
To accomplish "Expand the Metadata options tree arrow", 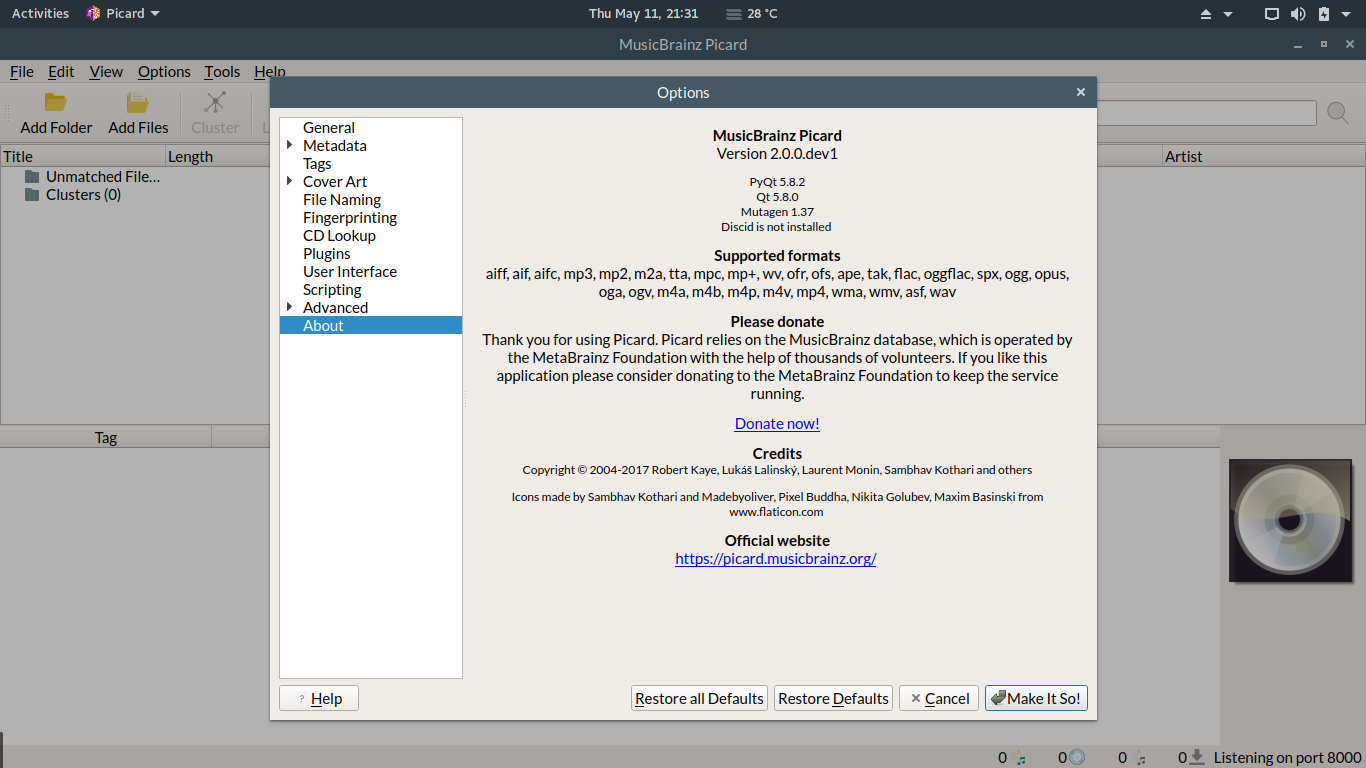I will point(289,145).
